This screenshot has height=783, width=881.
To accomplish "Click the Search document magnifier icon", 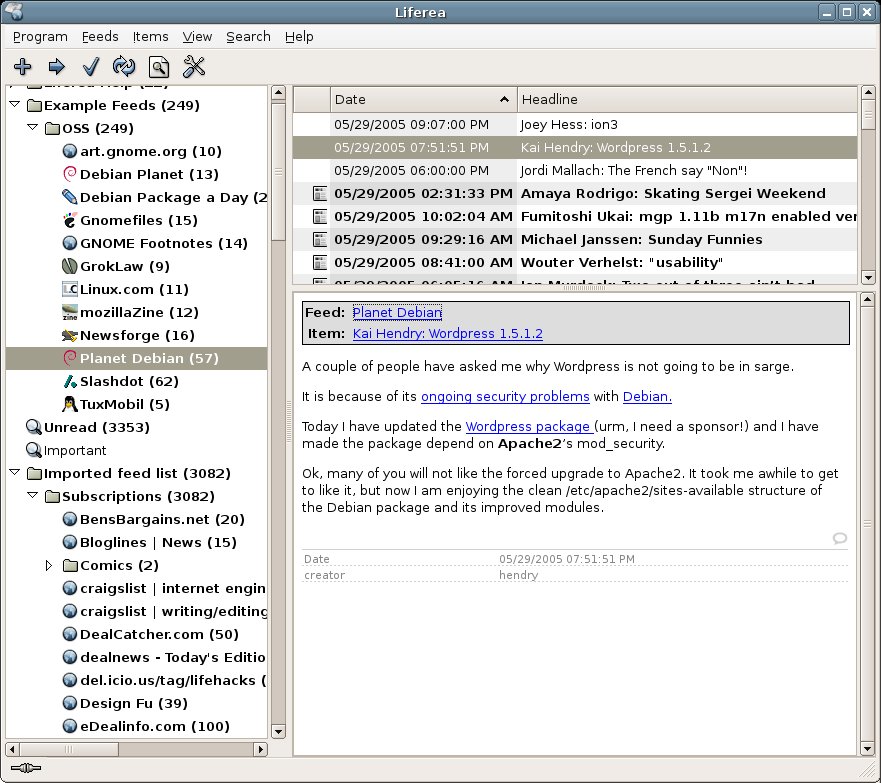I will (158, 66).
